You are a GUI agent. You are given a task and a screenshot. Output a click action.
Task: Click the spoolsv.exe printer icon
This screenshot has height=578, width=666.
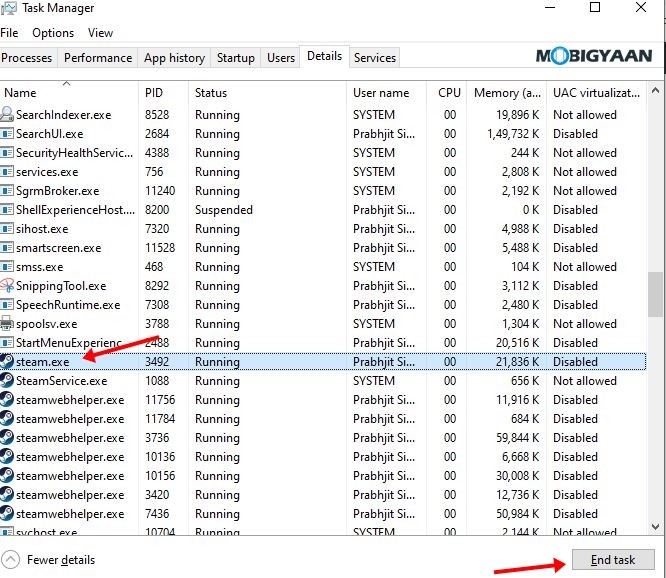point(7,324)
